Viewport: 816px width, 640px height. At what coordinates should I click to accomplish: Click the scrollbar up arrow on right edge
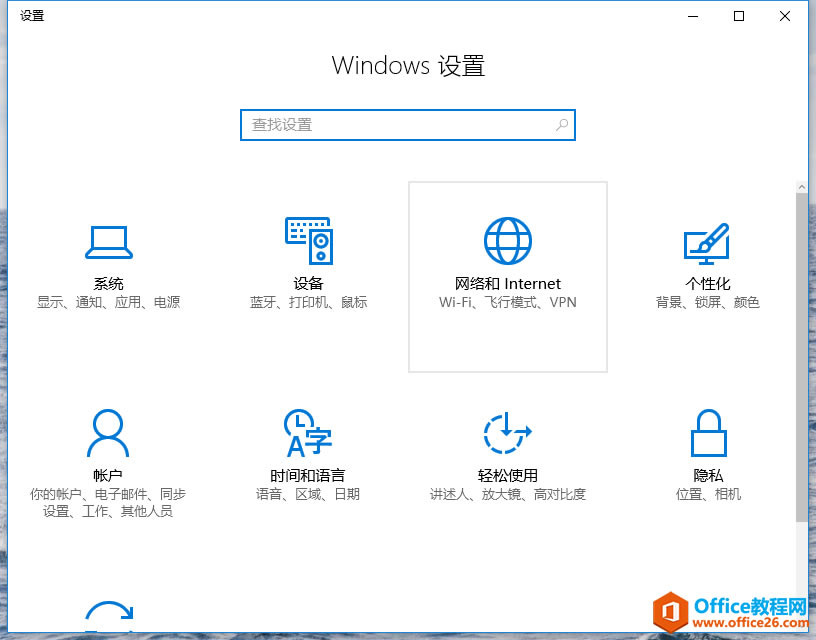tap(803, 185)
